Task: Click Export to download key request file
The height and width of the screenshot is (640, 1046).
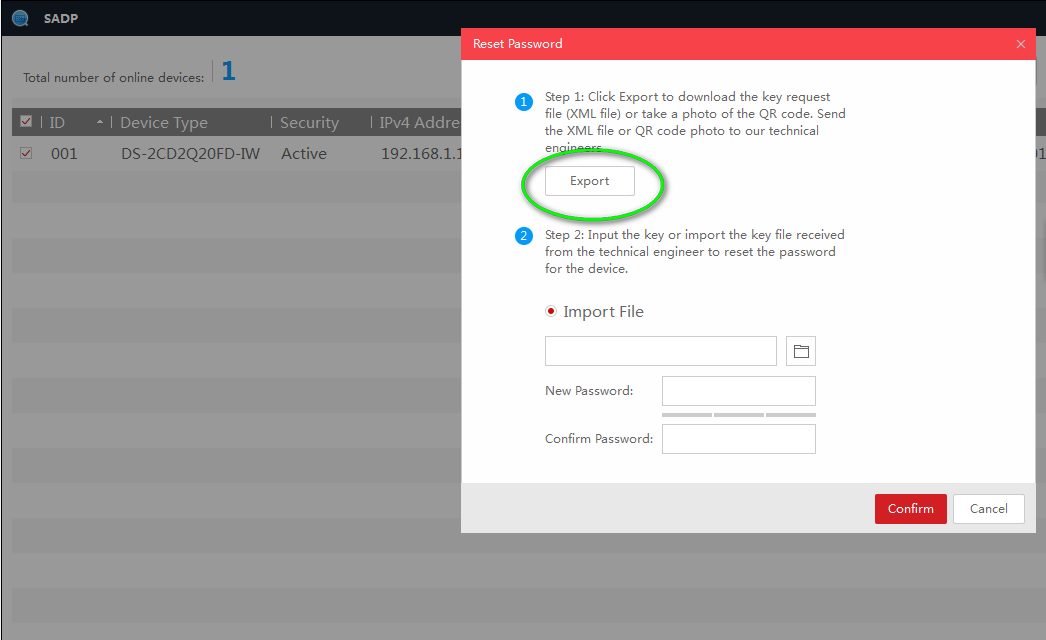Action: [x=589, y=181]
